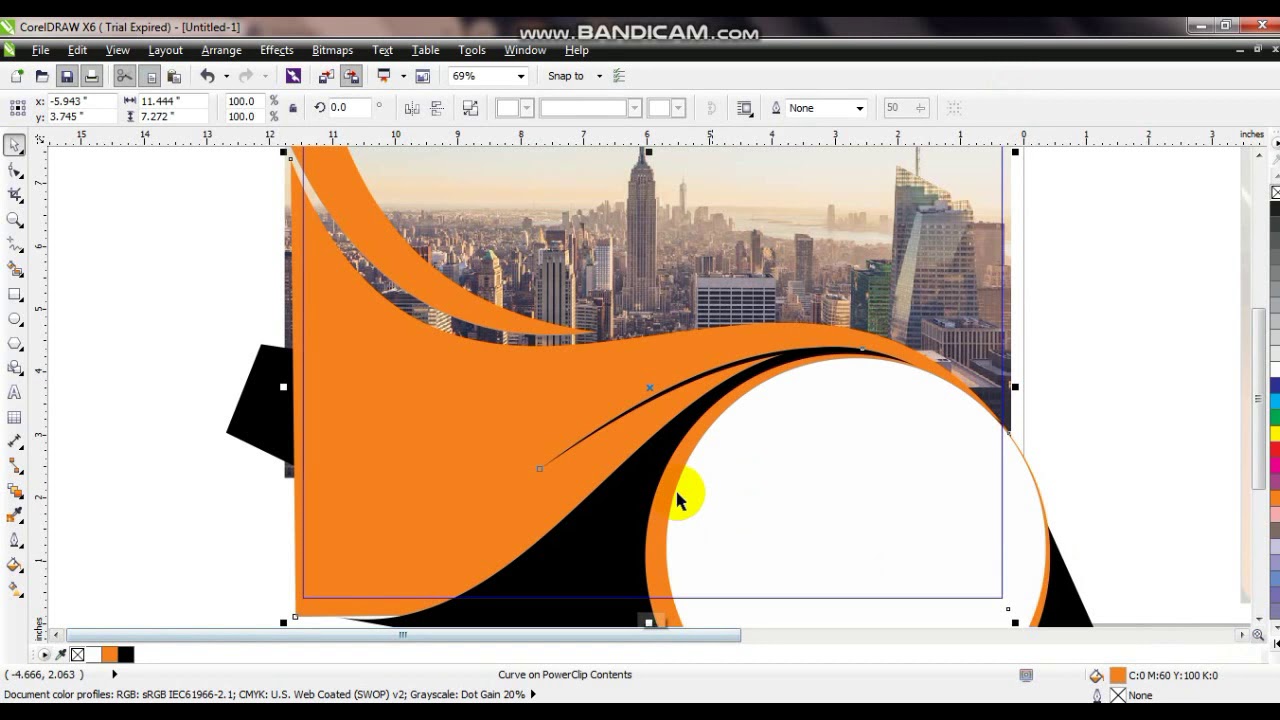
Task: Select the Ellipse tool
Action: pos(15,319)
